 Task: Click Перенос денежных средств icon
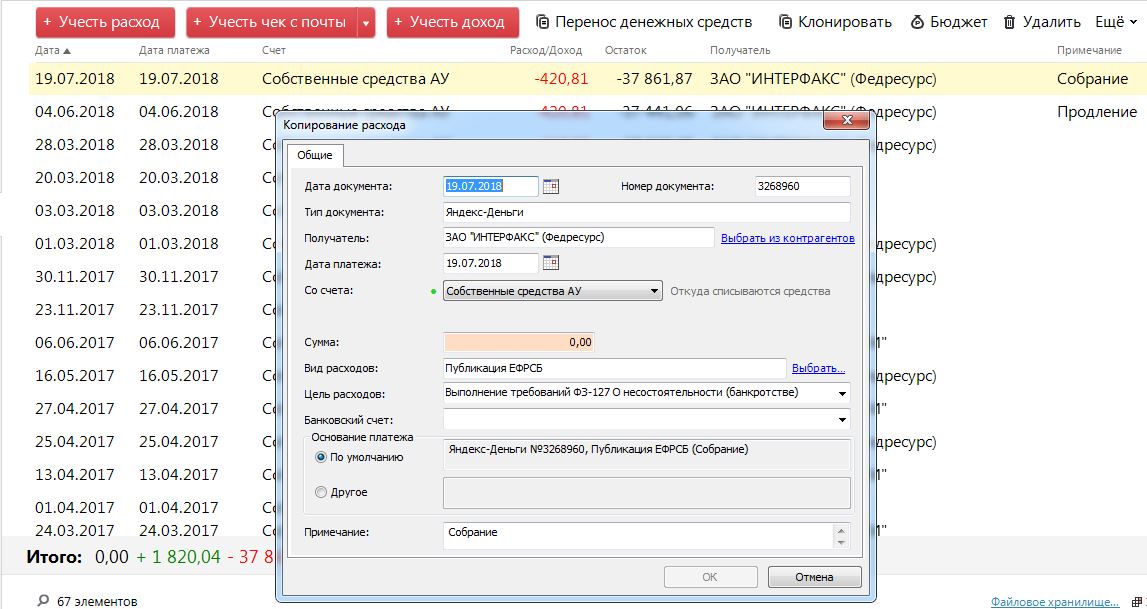pos(543,22)
